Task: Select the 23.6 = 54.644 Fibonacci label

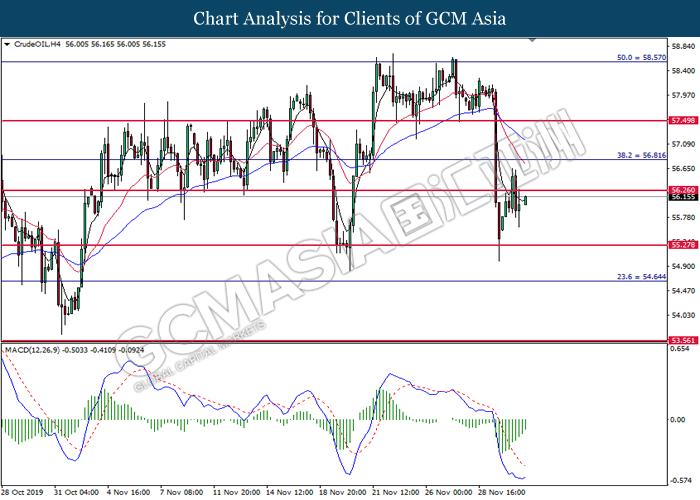Action: coord(641,277)
